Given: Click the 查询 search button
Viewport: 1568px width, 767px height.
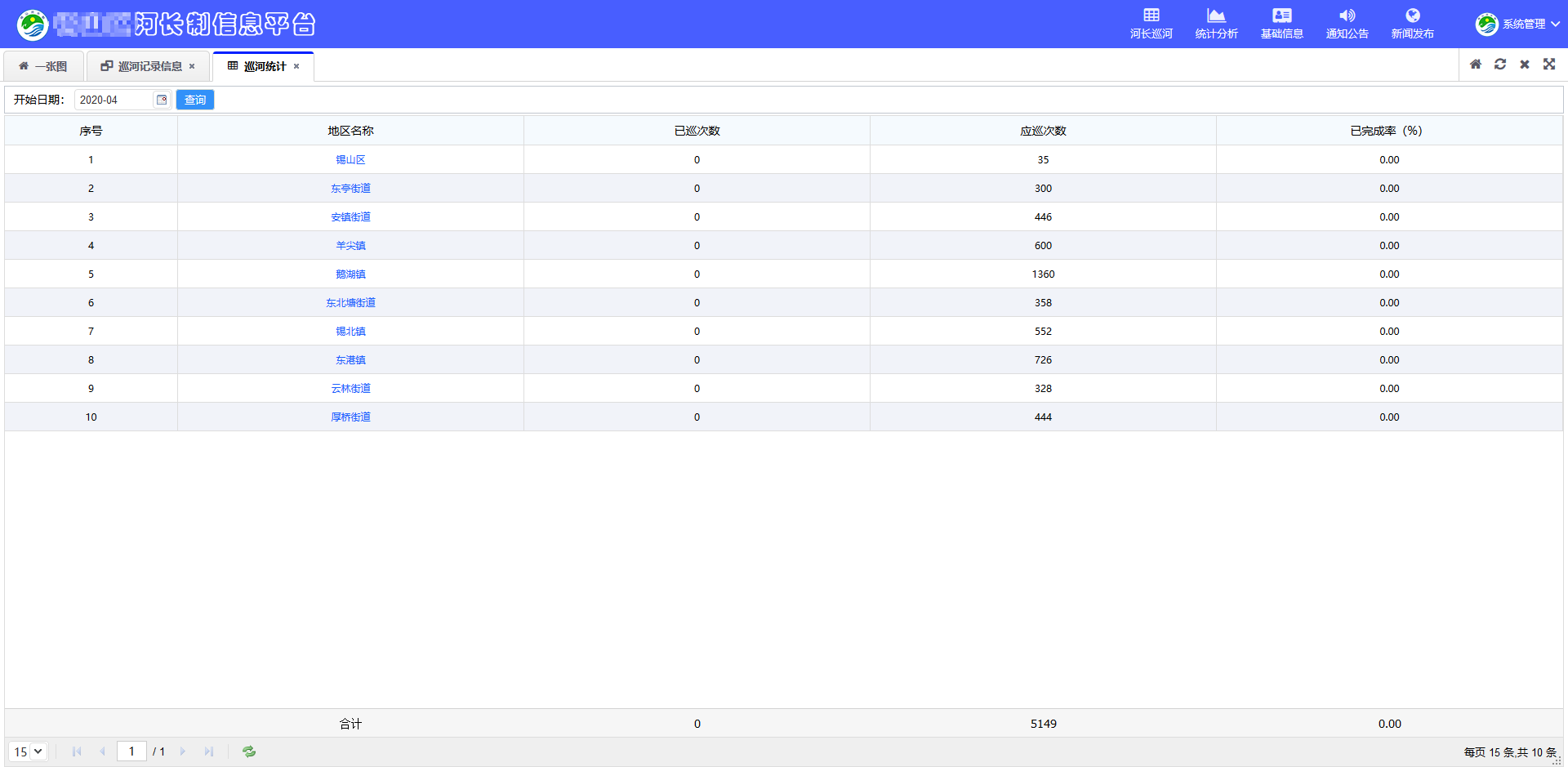Looking at the screenshot, I should [x=195, y=100].
